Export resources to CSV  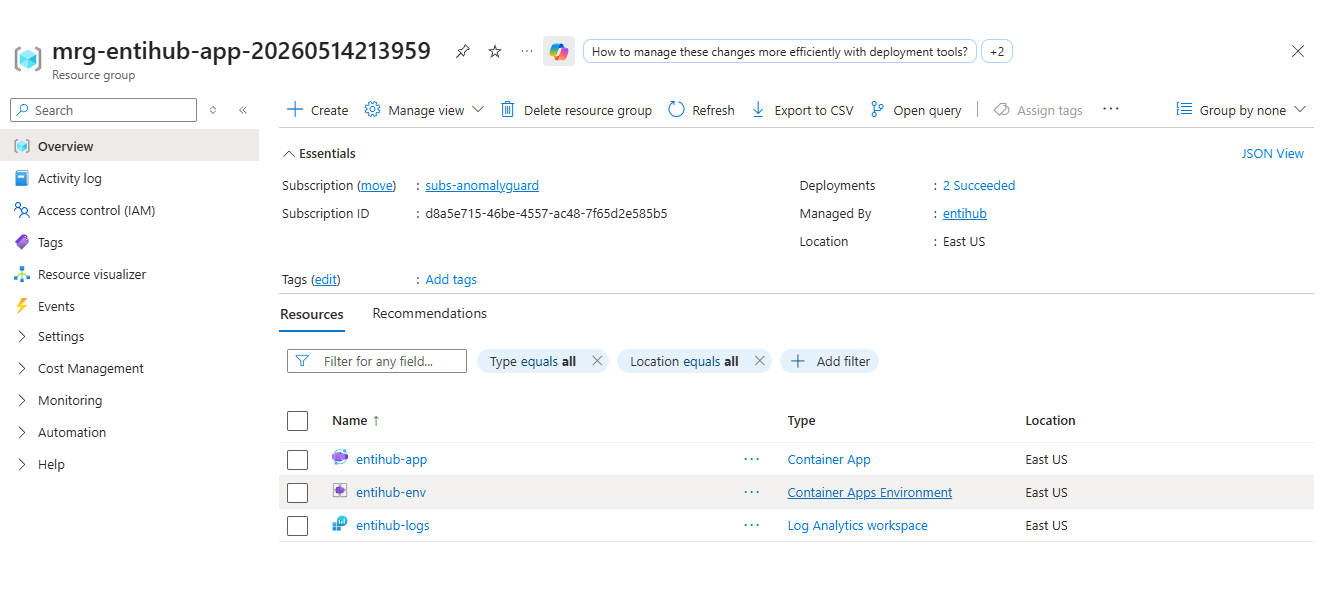[802, 110]
